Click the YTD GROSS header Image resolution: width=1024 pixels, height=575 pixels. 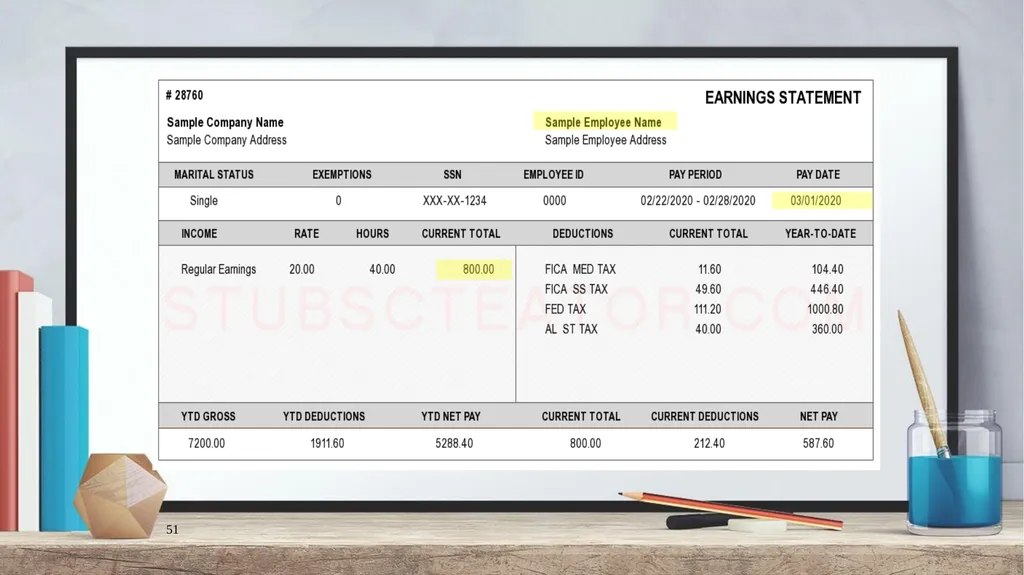click(x=208, y=416)
